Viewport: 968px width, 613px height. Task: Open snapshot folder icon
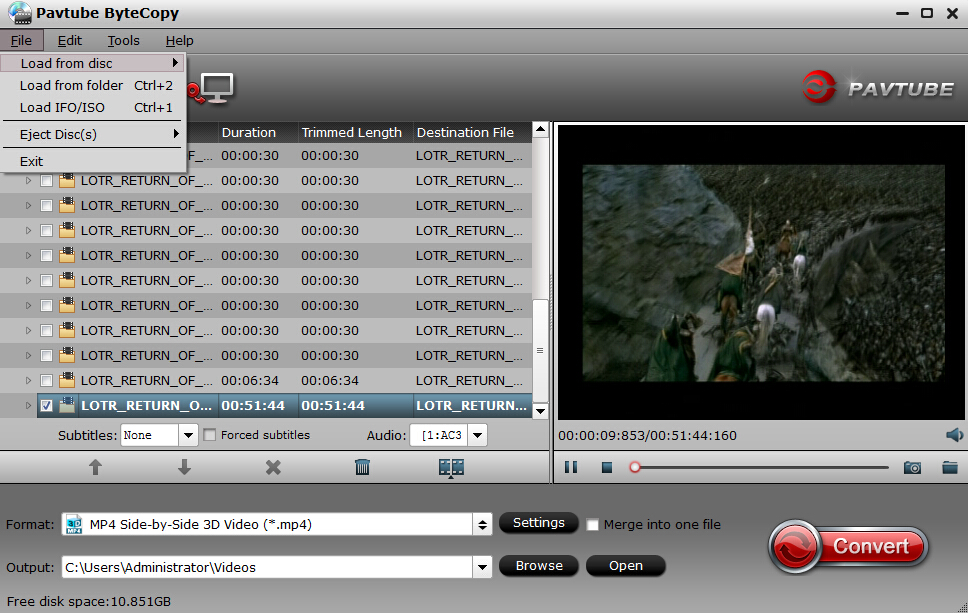click(x=950, y=467)
